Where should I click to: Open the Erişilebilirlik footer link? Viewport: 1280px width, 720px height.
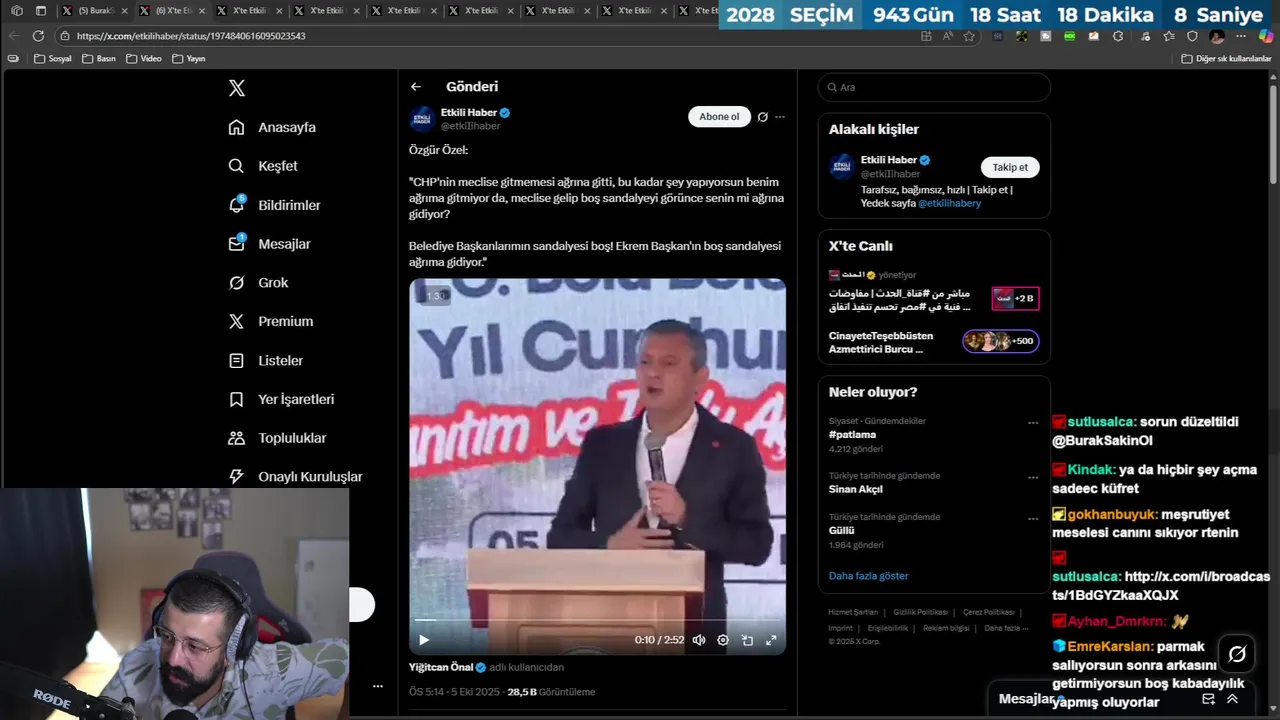pos(888,628)
